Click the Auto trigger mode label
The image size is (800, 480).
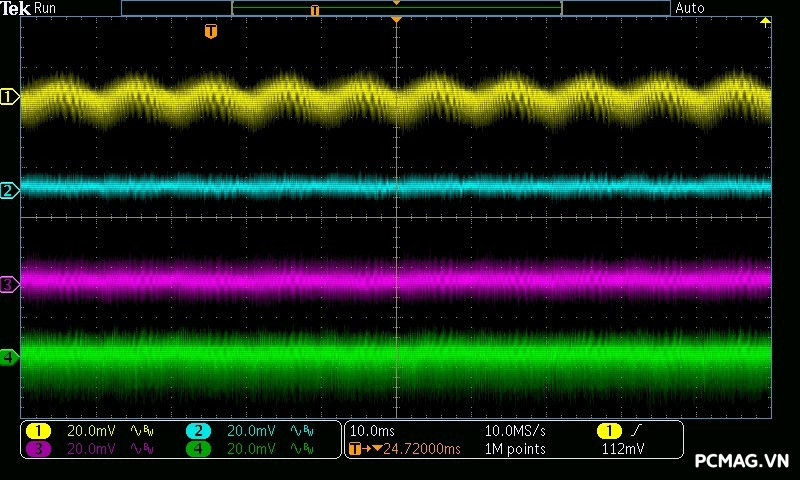pyautogui.click(x=690, y=8)
